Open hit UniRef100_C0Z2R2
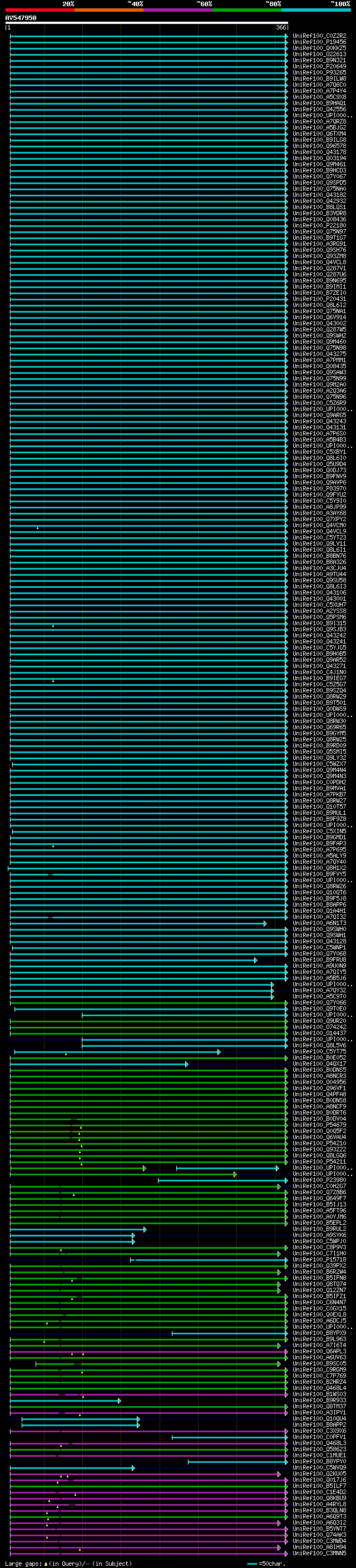The width and height of the screenshot is (356, 1568). click(x=319, y=36)
